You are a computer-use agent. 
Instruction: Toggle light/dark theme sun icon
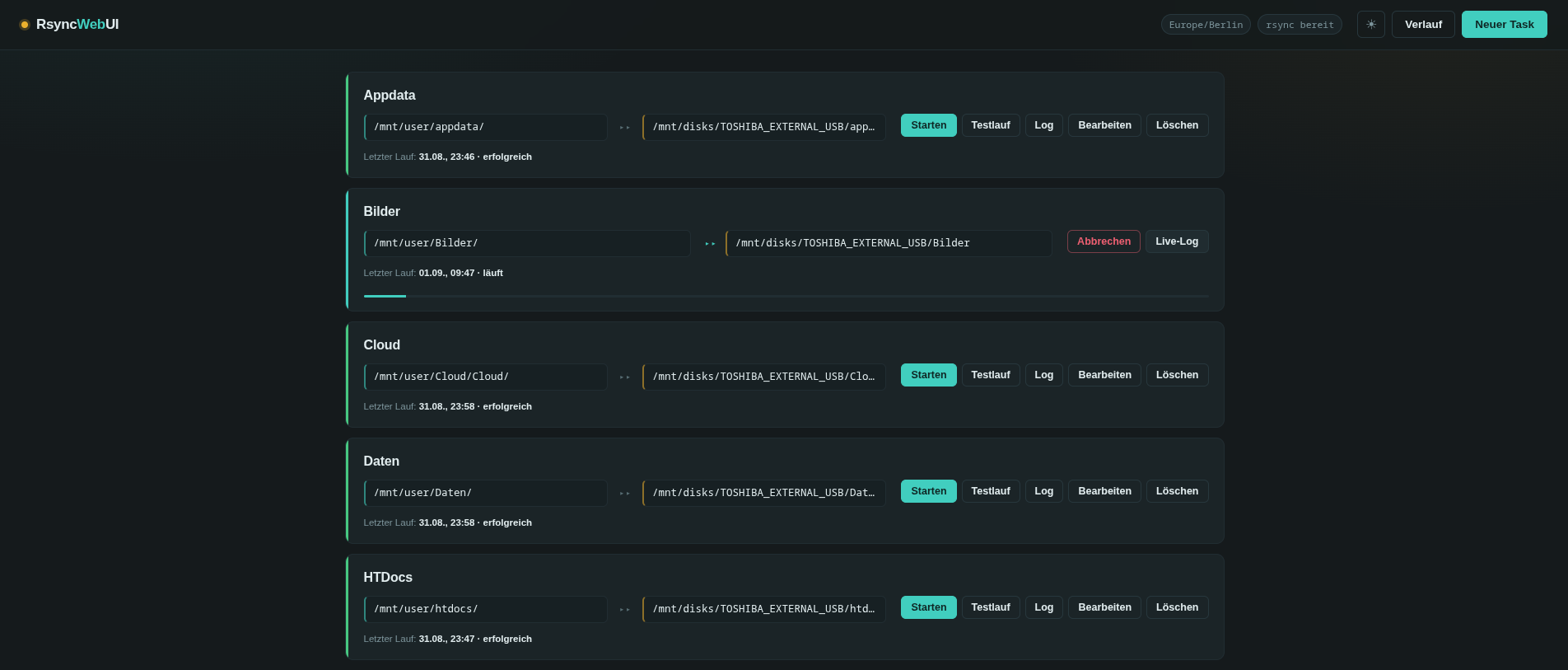1371,24
